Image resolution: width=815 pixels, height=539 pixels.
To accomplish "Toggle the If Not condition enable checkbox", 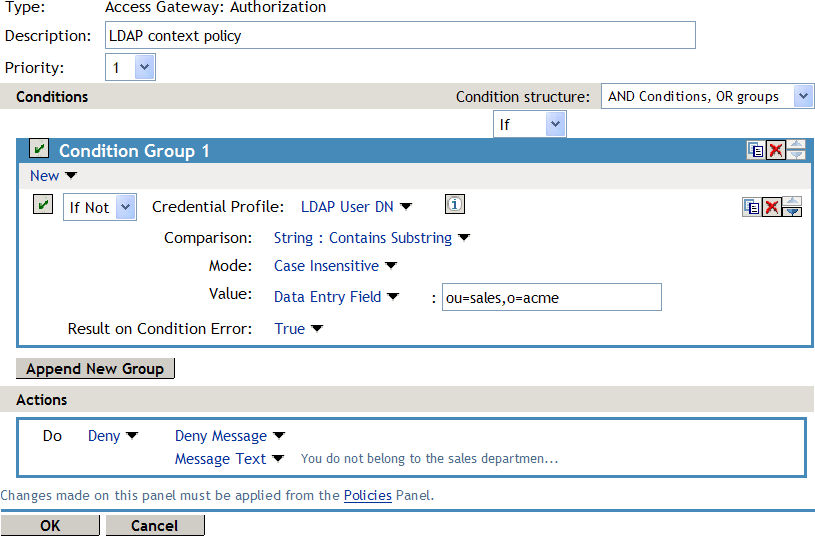I will [43, 204].
